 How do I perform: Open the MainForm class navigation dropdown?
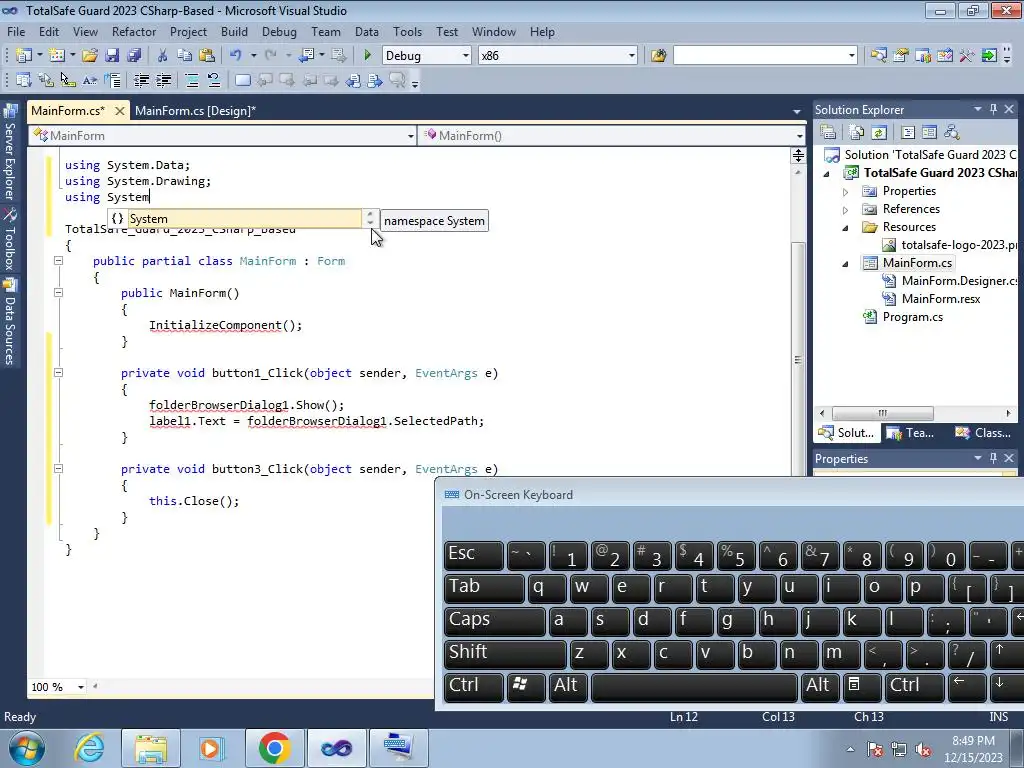[410, 136]
